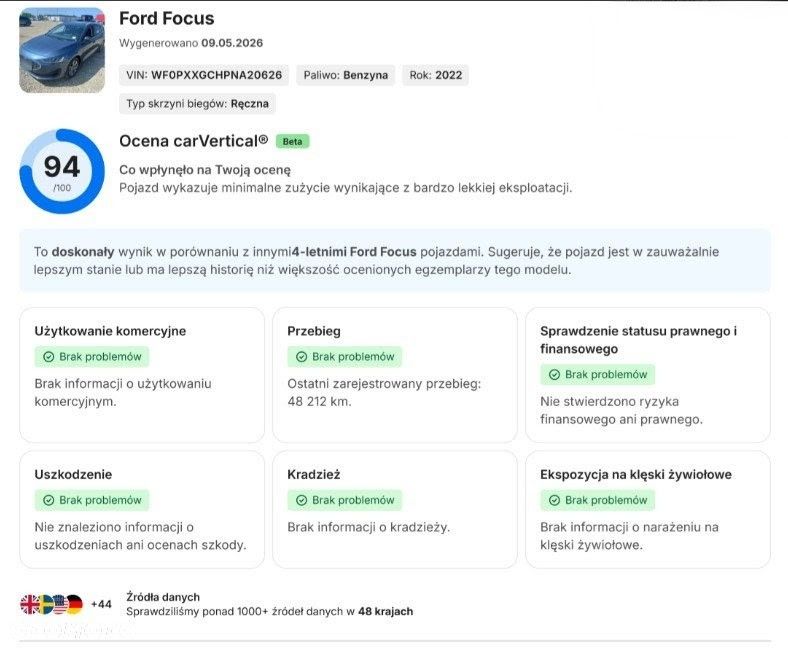Click the Wygenerowano 09.05.2026 date text

pyautogui.click(x=191, y=43)
